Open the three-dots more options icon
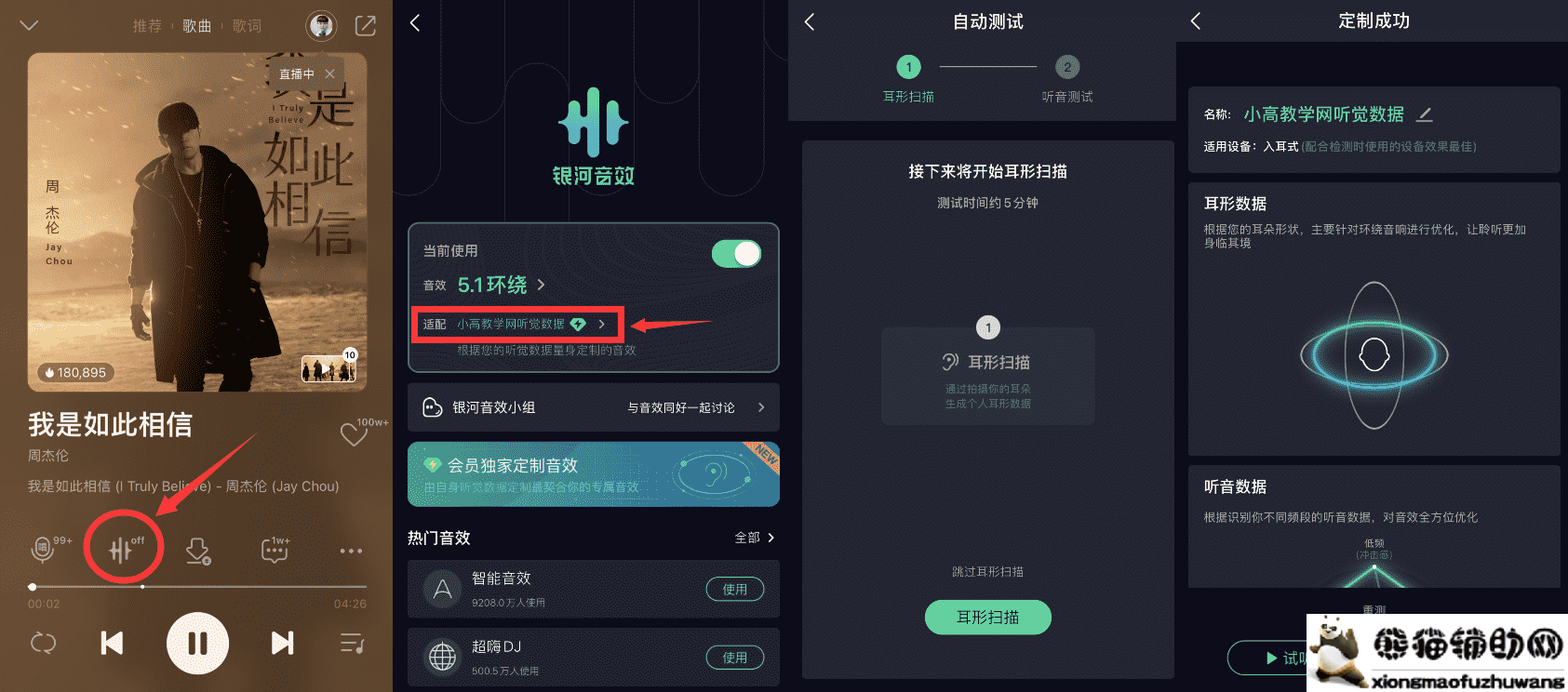 pyautogui.click(x=351, y=551)
